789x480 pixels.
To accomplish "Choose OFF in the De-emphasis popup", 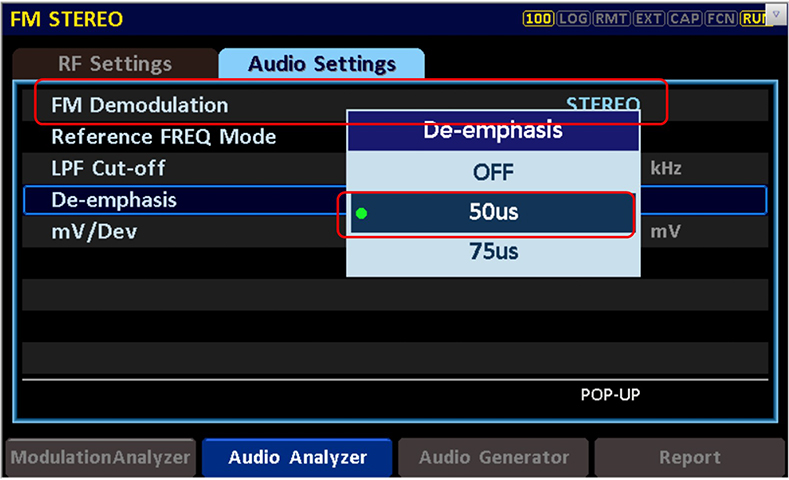I will [x=493, y=172].
